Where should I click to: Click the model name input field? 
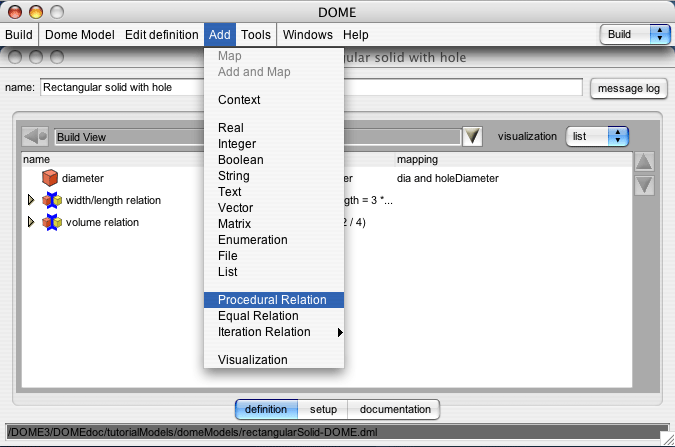[x=311, y=87]
